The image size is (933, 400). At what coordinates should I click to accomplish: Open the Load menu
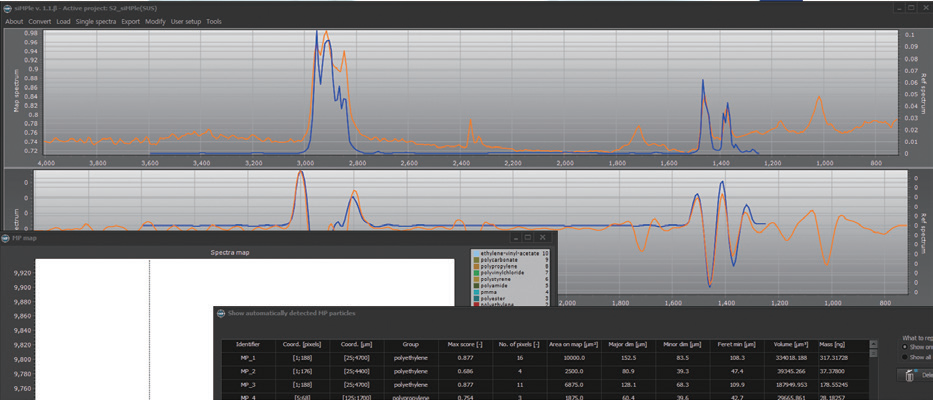coord(64,21)
